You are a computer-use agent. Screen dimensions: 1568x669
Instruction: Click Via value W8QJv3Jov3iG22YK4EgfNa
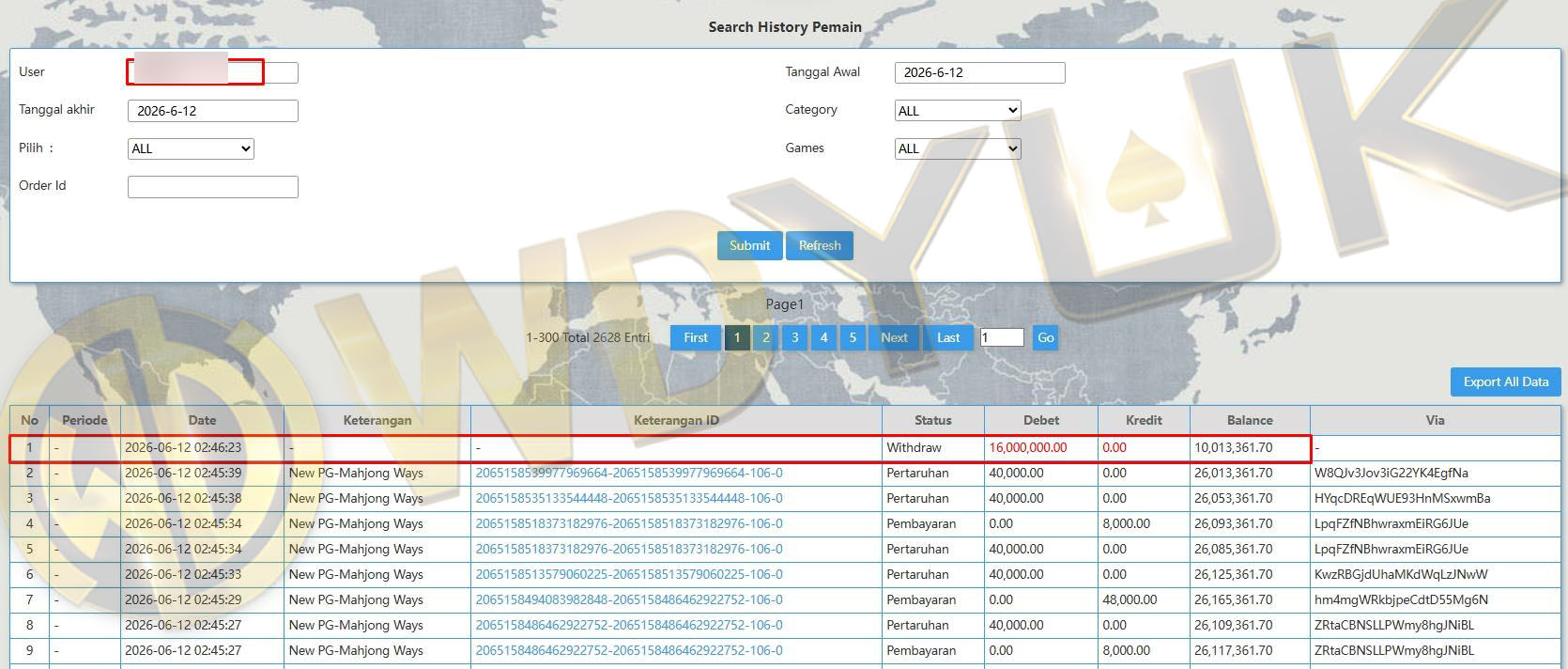click(x=1391, y=473)
